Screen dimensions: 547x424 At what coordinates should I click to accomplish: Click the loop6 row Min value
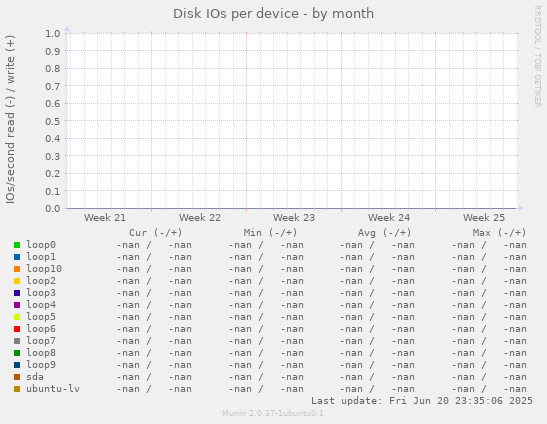[266, 329]
